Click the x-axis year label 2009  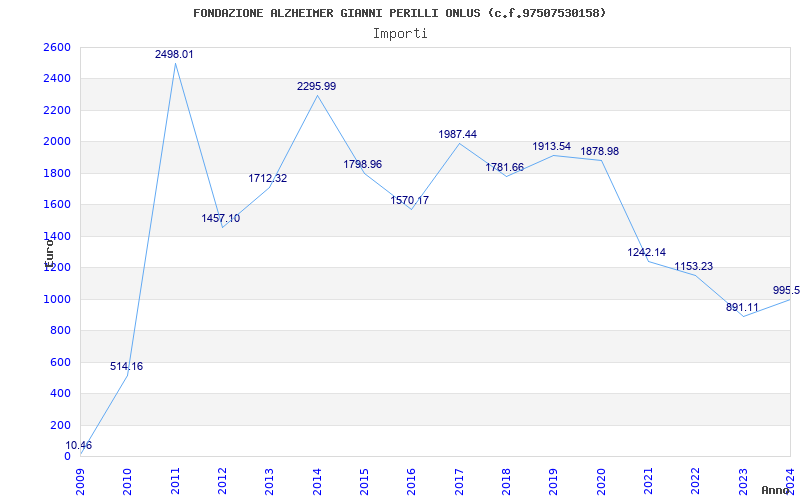pyautogui.click(x=81, y=482)
